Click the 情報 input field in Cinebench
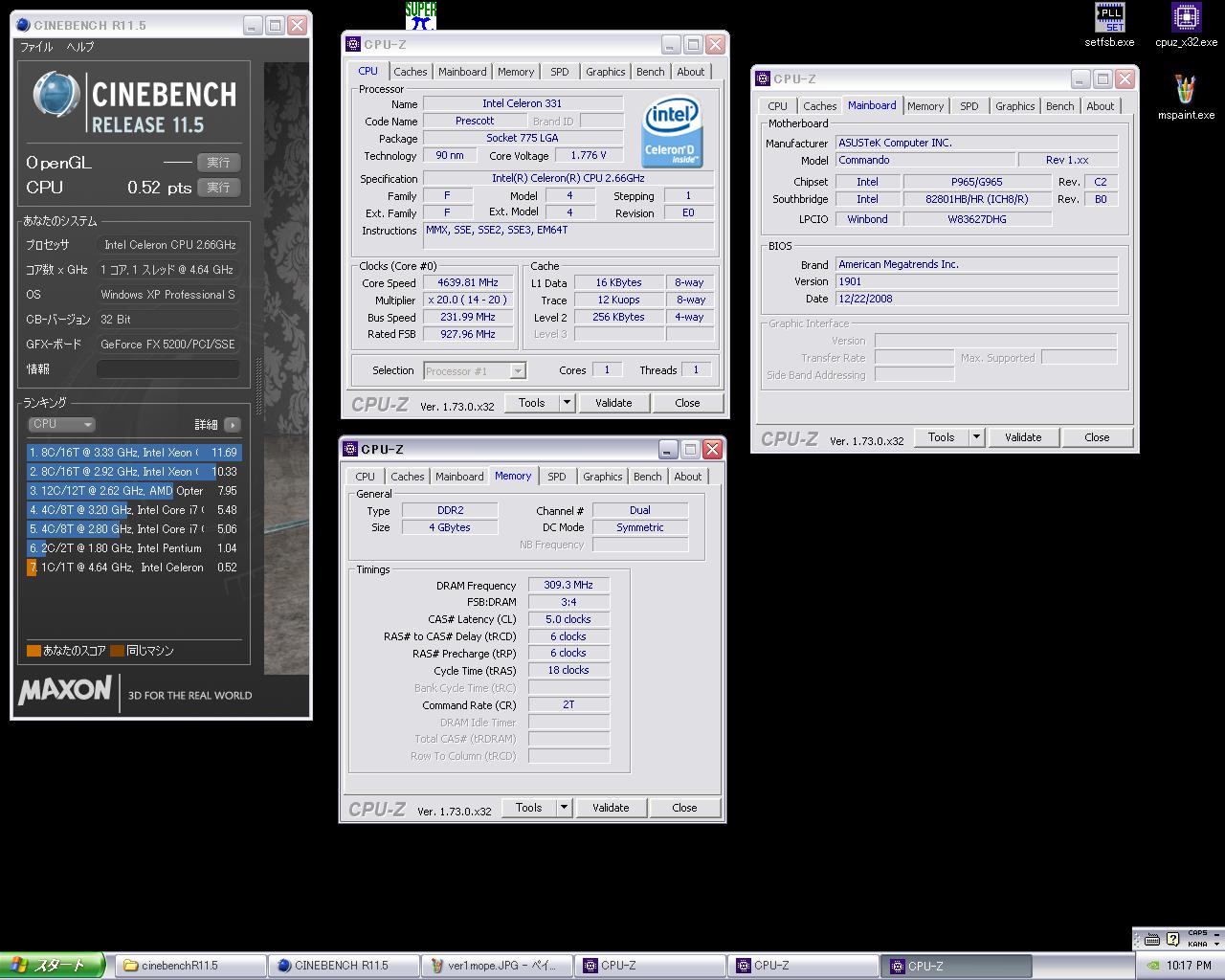 [167, 369]
